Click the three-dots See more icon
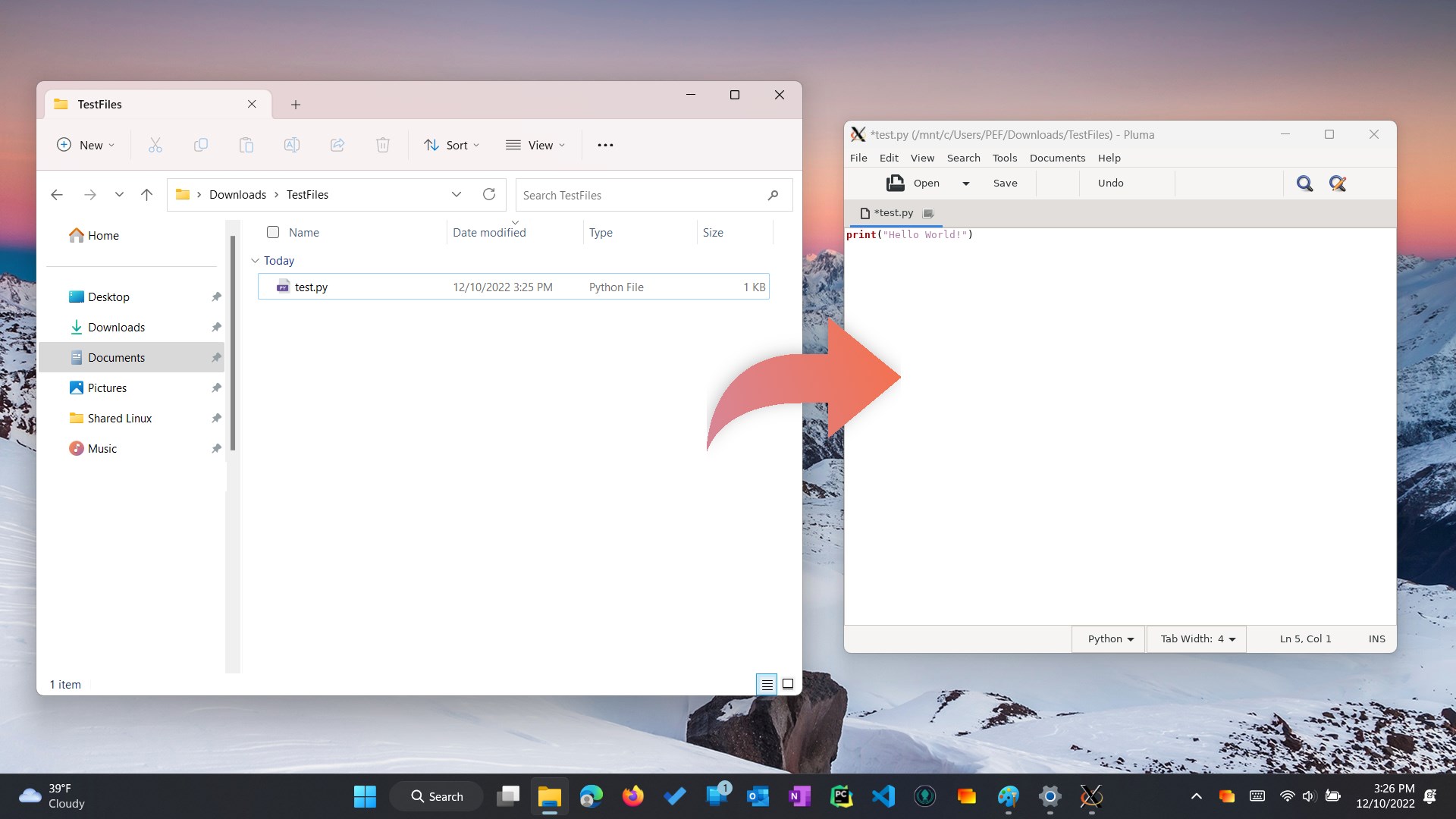The height and width of the screenshot is (819, 1456). point(605,145)
